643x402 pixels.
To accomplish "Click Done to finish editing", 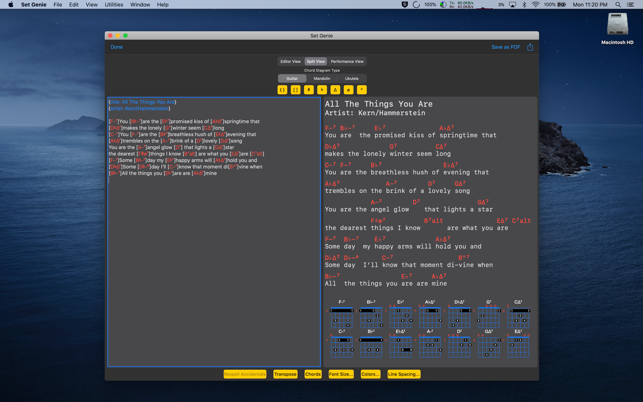I will tap(116, 47).
